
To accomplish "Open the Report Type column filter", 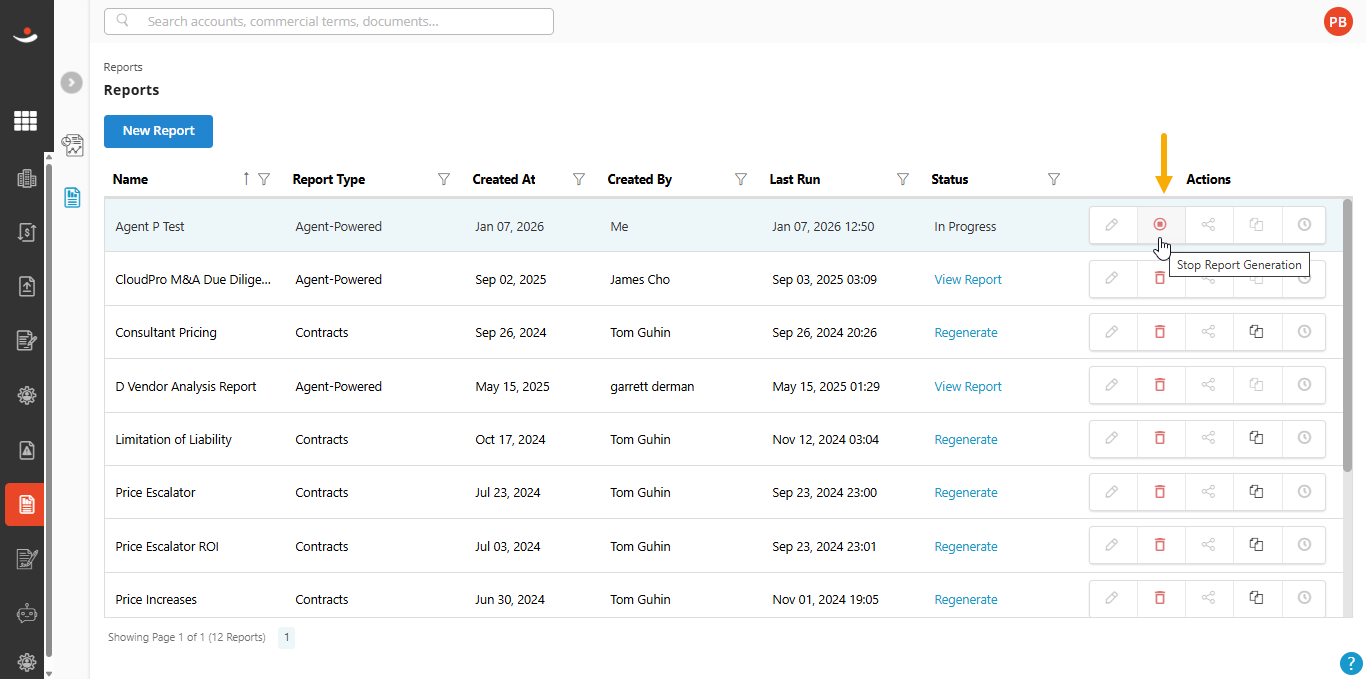I will click(x=444, y=179).
